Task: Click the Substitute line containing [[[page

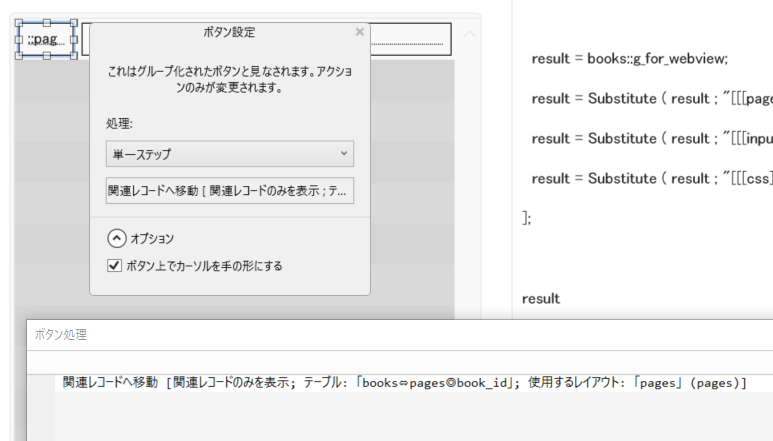Action: point(652,99)
